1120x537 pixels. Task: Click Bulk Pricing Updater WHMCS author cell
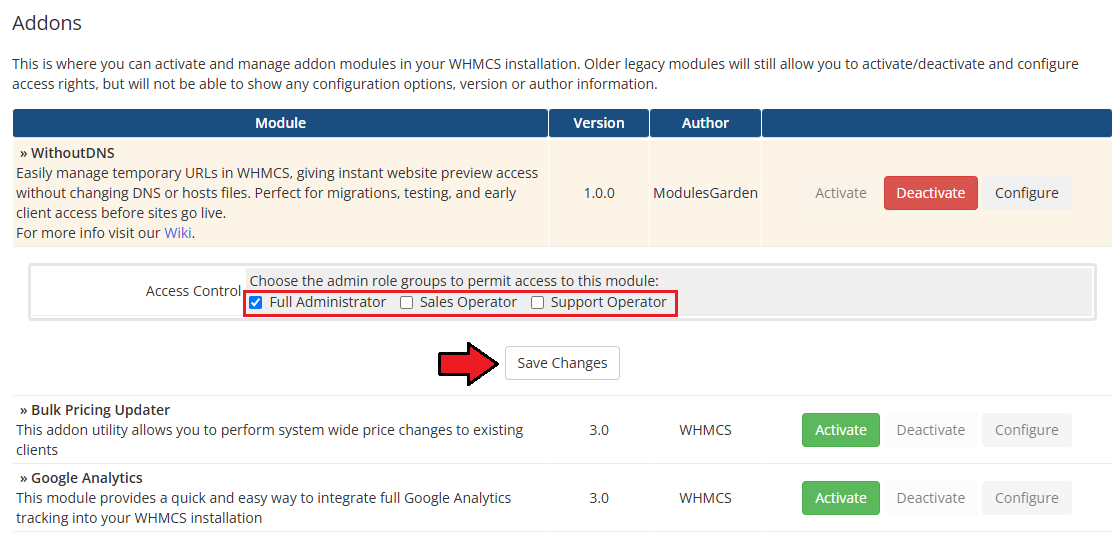705,430
